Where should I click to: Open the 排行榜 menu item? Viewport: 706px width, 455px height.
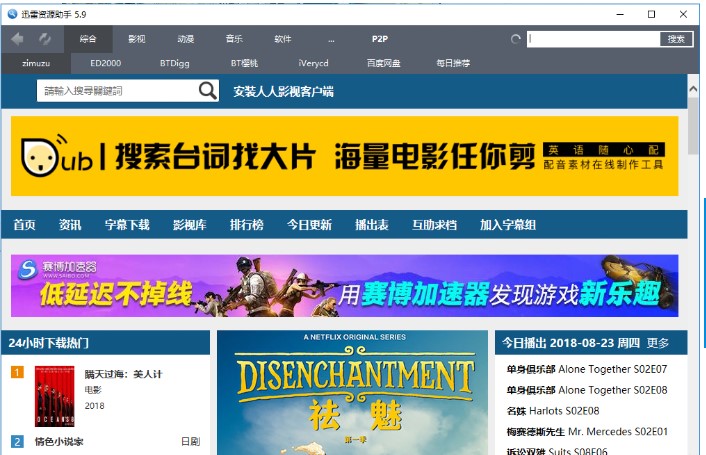click(247, 225)
